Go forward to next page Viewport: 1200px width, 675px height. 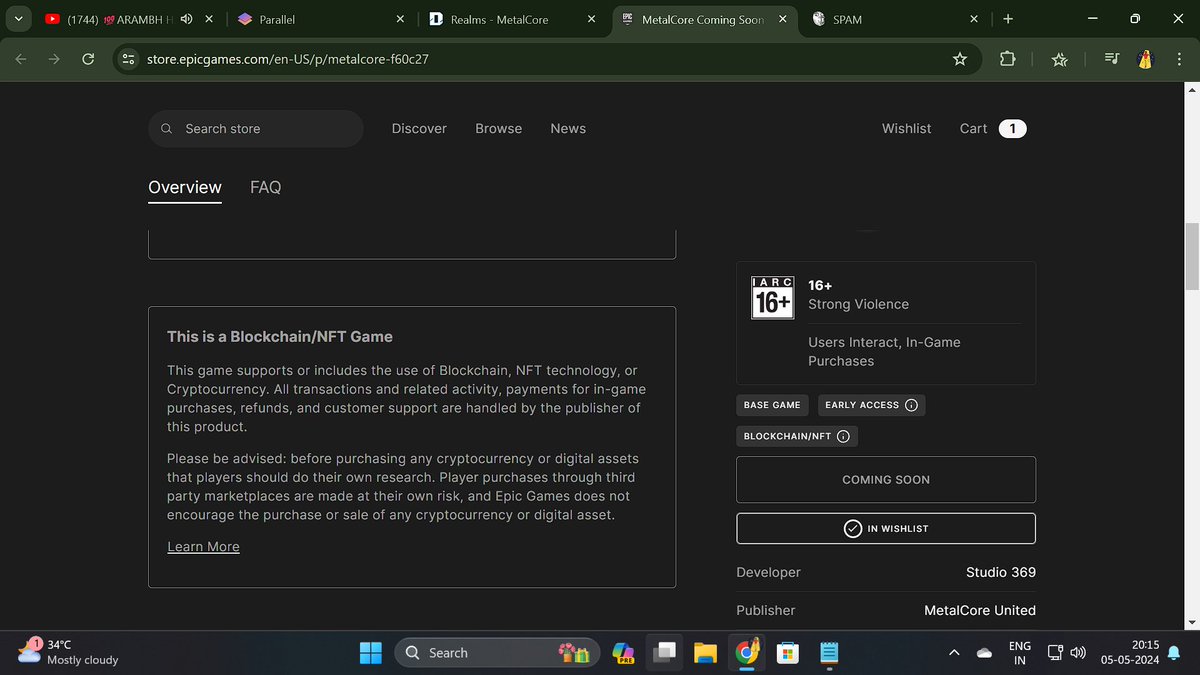pos(55,59)
